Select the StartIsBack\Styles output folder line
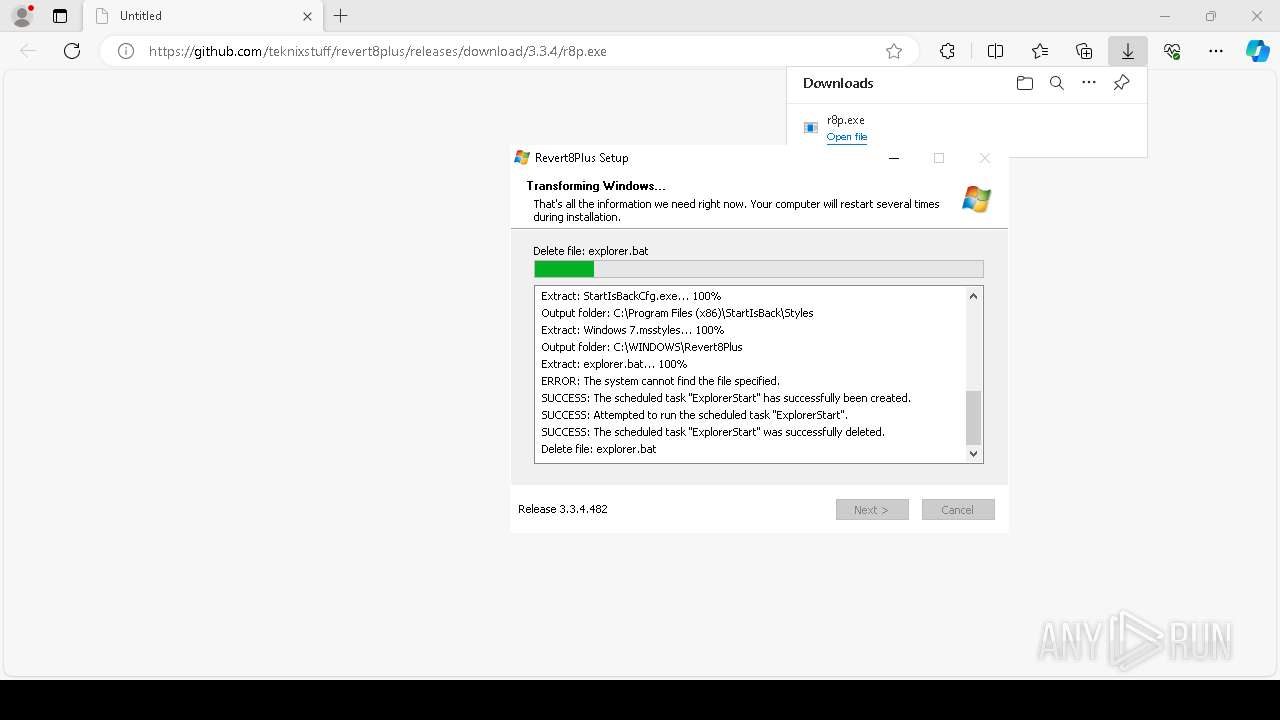Viewport: 1280px width, 720px height. pos(677,313)
